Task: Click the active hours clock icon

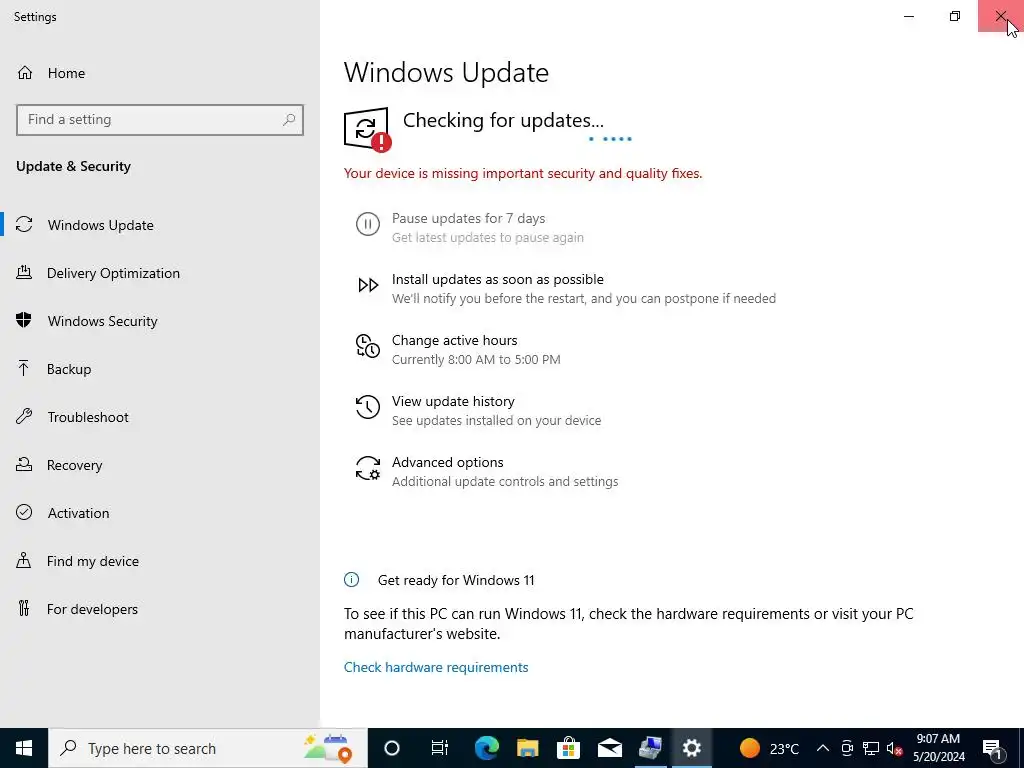Action: (x=368, y=346)
